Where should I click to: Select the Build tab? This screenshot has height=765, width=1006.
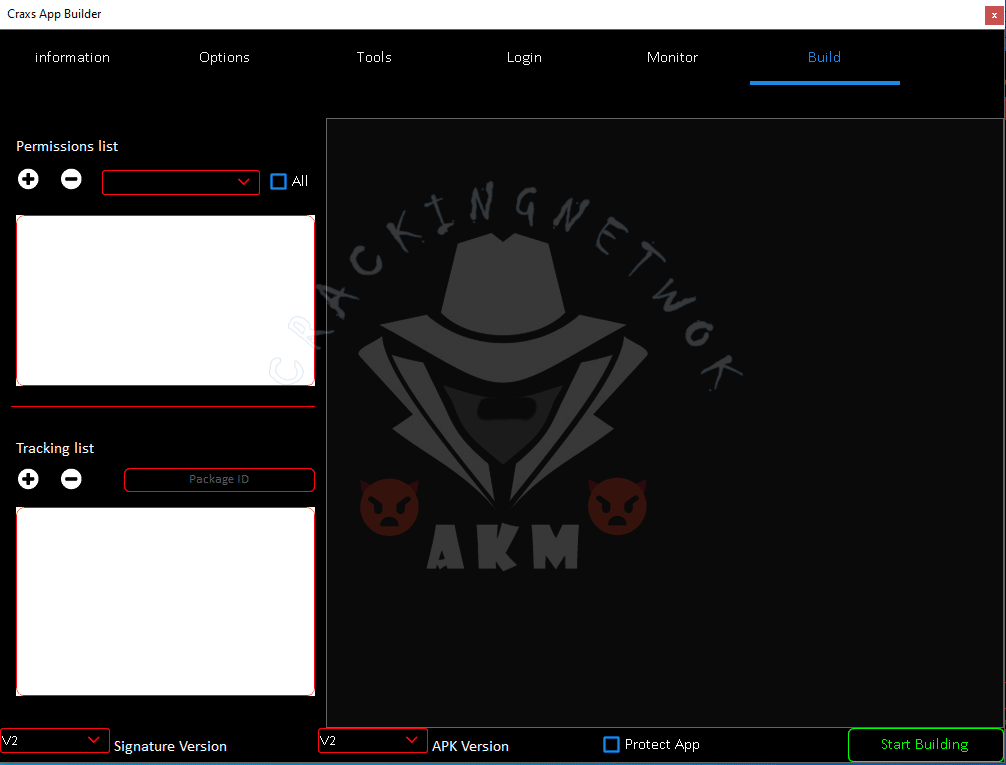coord(824,58)
